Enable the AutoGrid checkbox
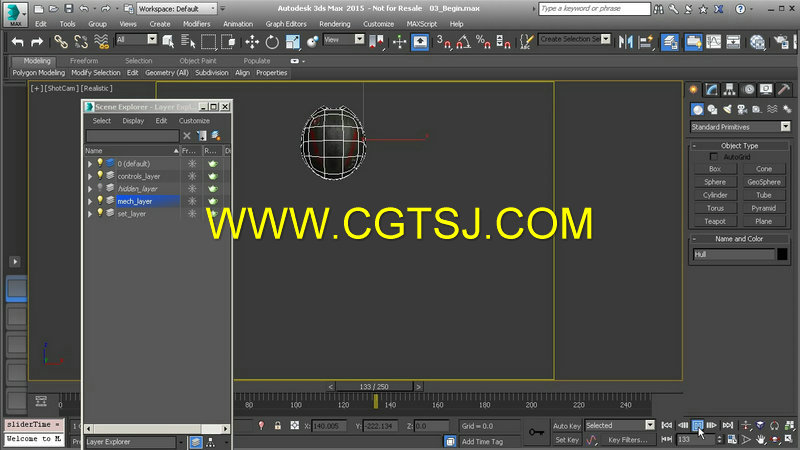Viewport: 800px width, 450px height. (713, 157)
